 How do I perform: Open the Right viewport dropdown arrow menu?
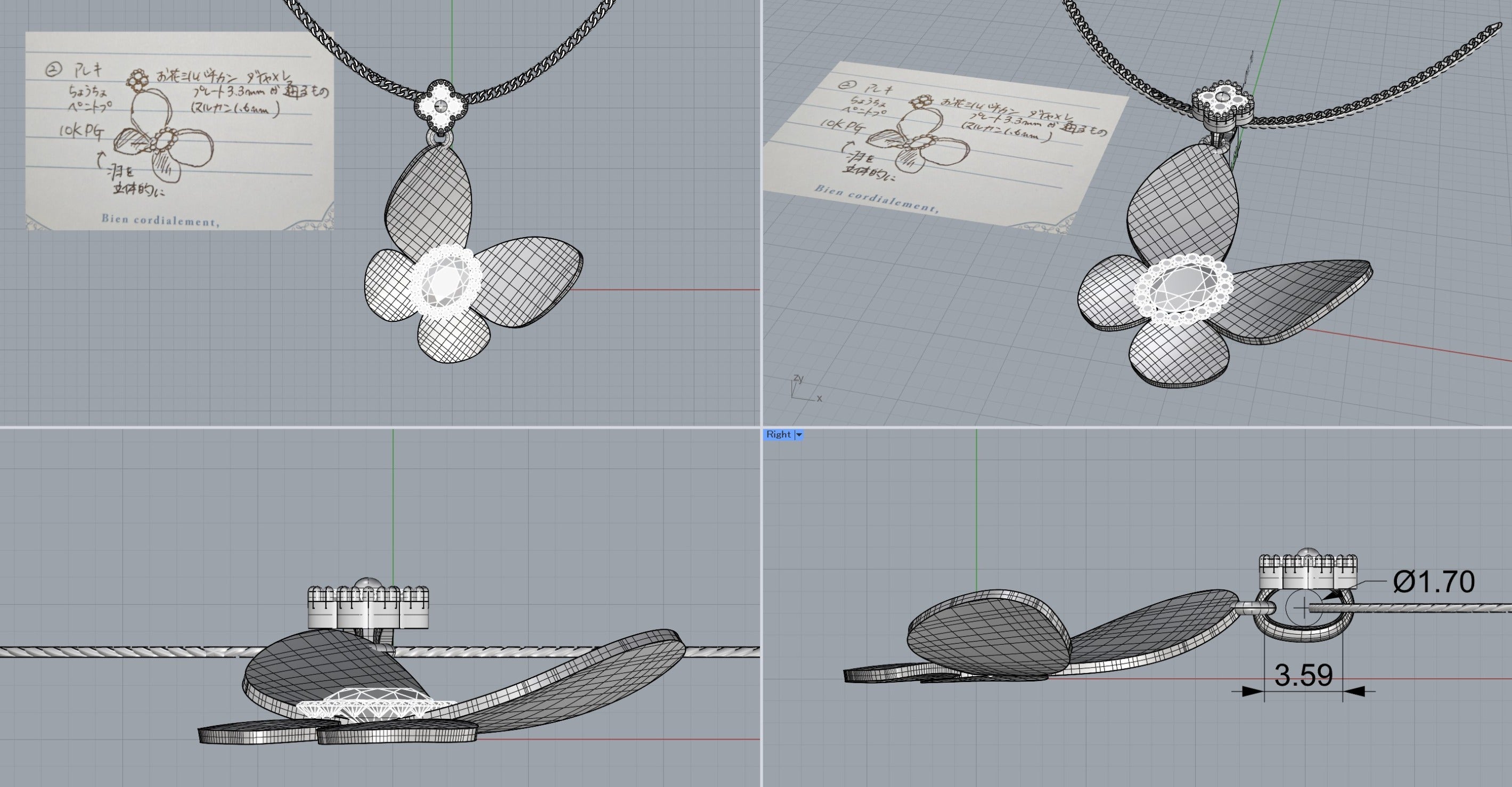tap(799, 435)
